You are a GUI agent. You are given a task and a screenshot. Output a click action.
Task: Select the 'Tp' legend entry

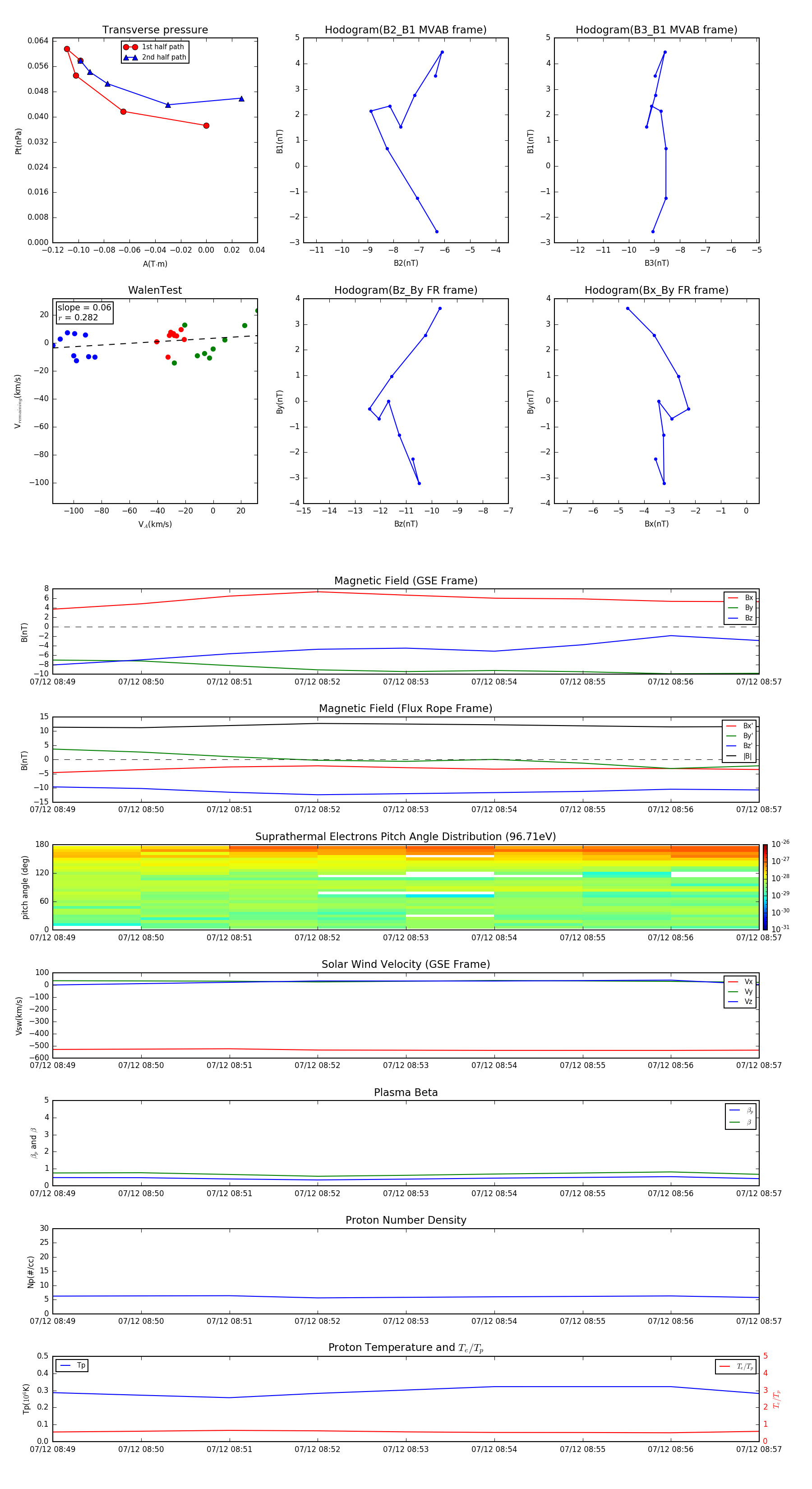[x=73, y=1365]
